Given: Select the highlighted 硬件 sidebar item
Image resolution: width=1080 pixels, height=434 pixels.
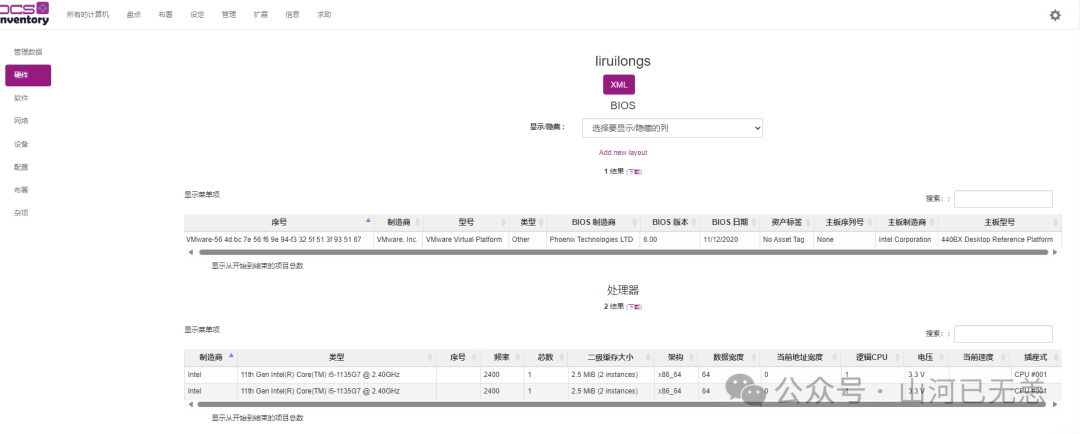Looking at the screenshot, I should tap(28, 75).
